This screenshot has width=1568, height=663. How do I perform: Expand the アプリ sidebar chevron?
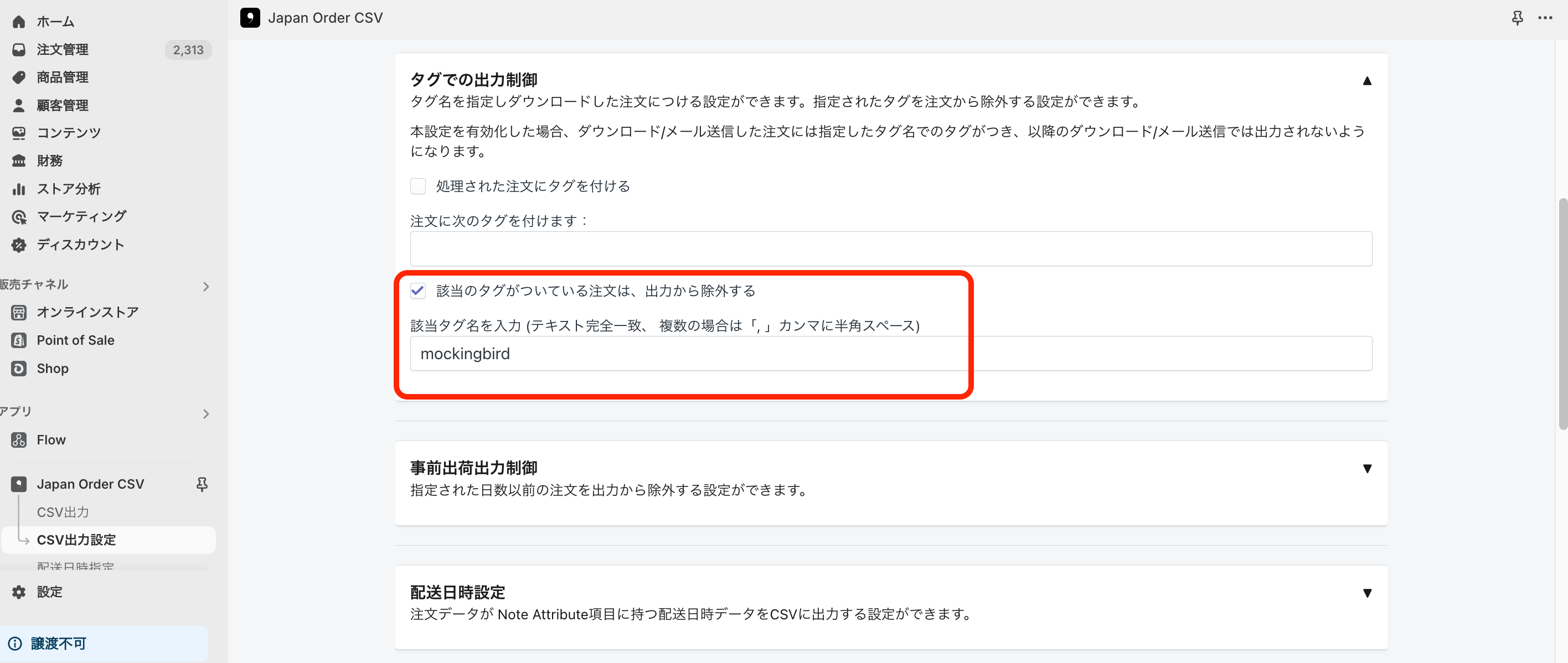(206, 414)
